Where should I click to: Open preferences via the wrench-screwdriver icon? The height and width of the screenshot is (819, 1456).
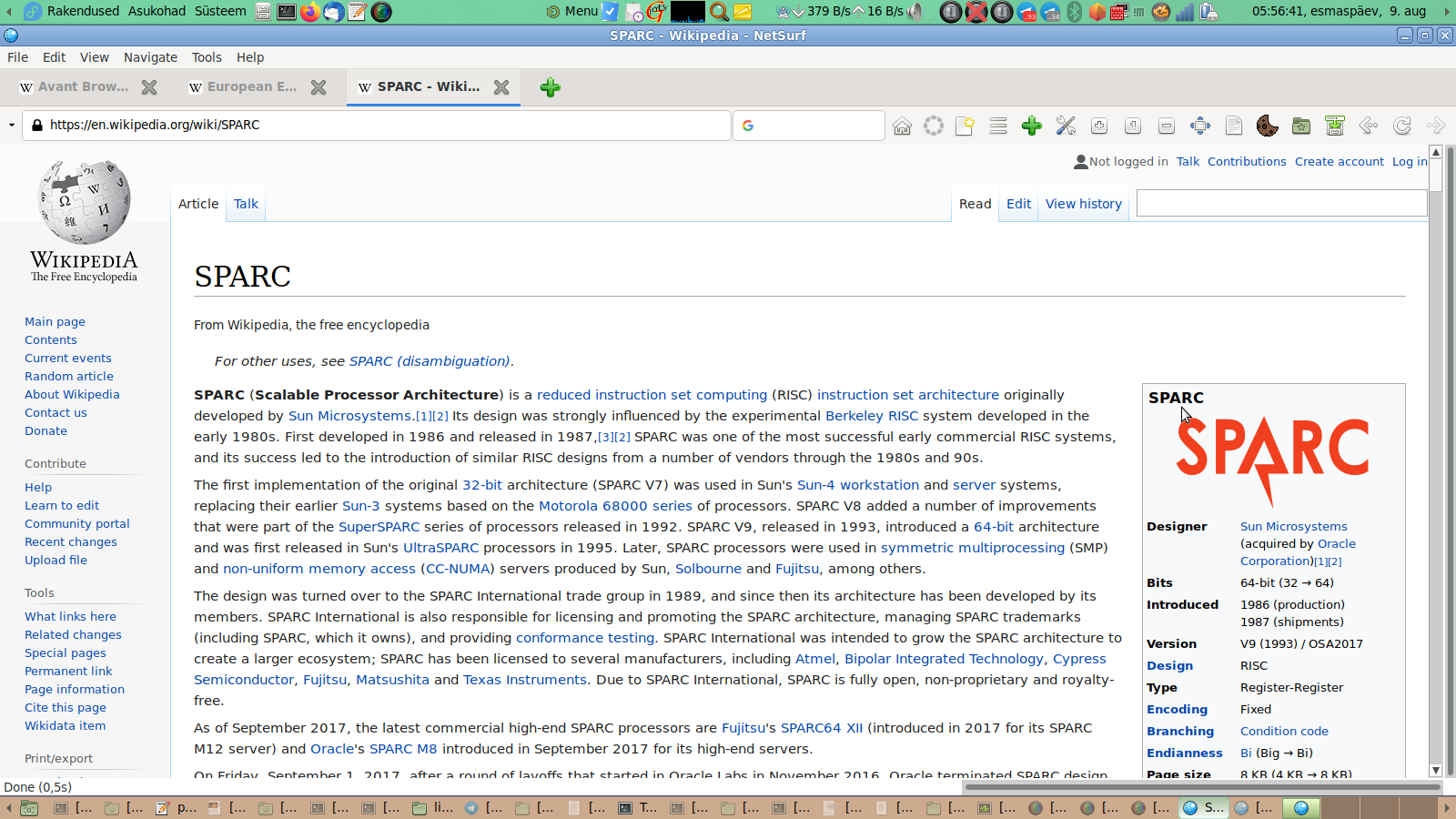click(1066, 126)
